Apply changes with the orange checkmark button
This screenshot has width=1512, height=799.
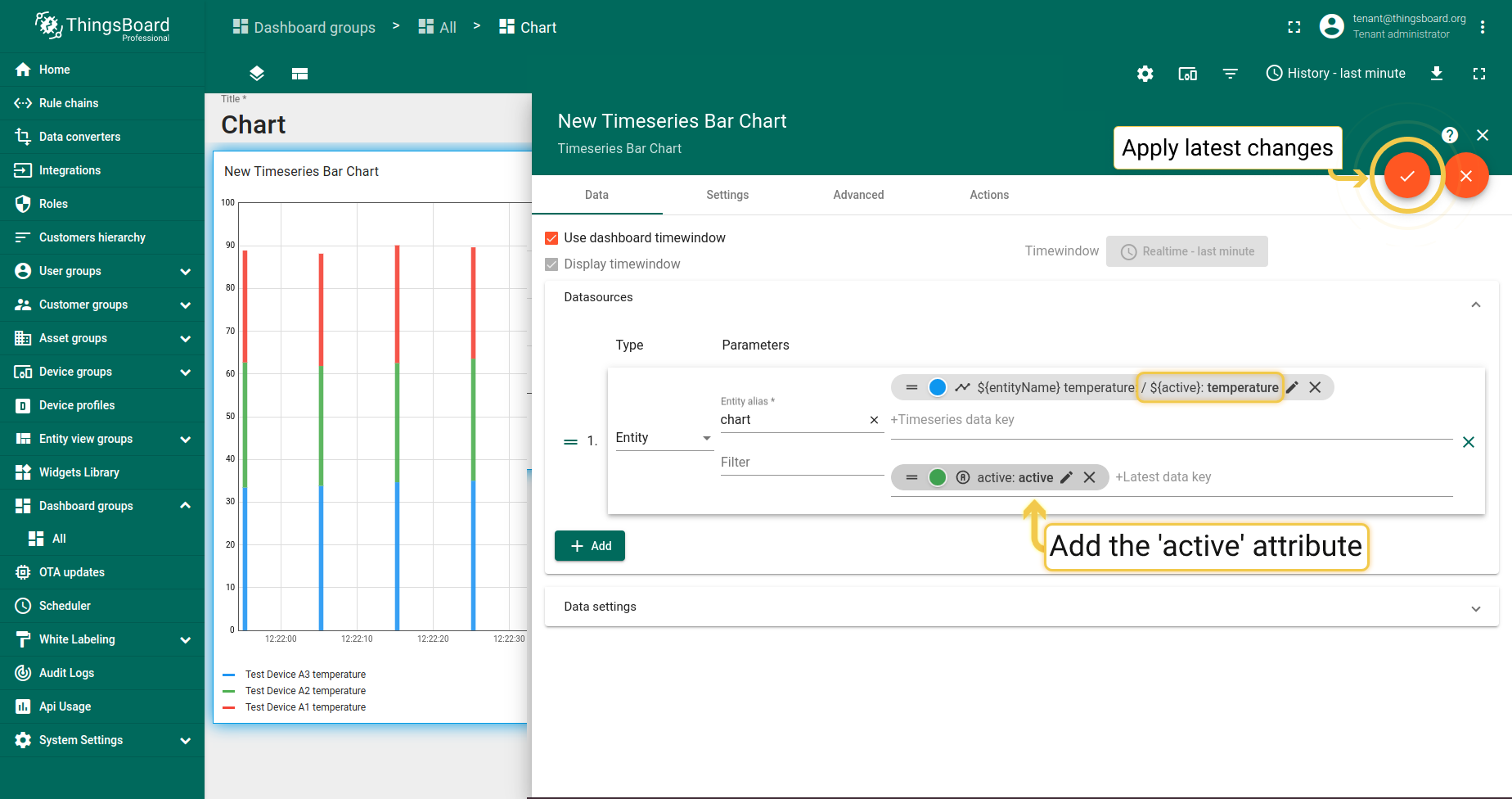1407,176
